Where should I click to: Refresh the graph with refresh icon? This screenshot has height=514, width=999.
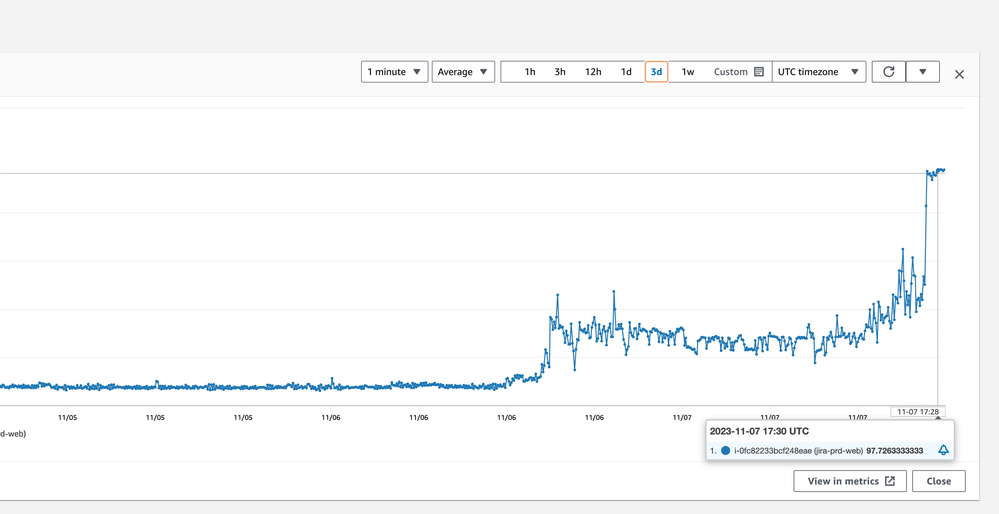tap(888, 72)
